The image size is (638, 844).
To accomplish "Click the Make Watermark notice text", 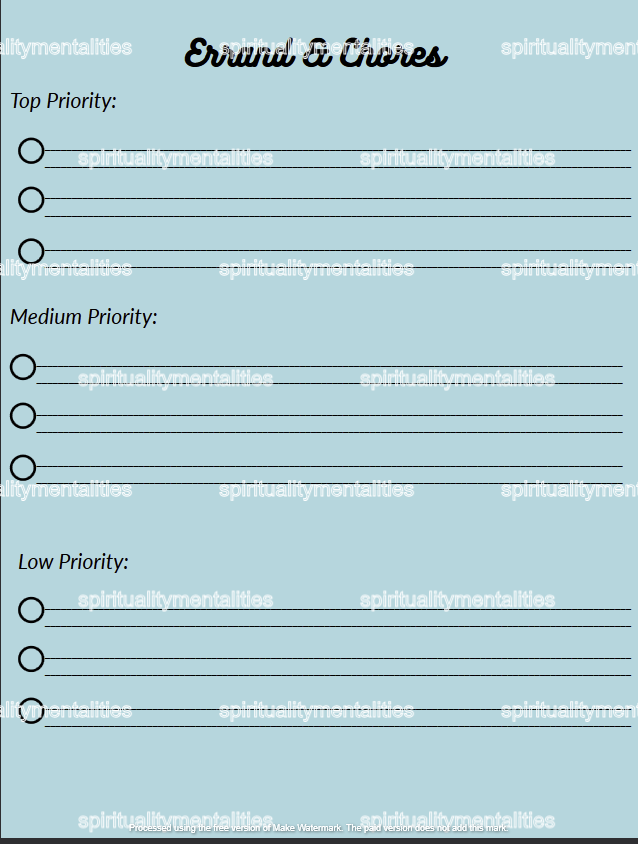I will point(319,828).
